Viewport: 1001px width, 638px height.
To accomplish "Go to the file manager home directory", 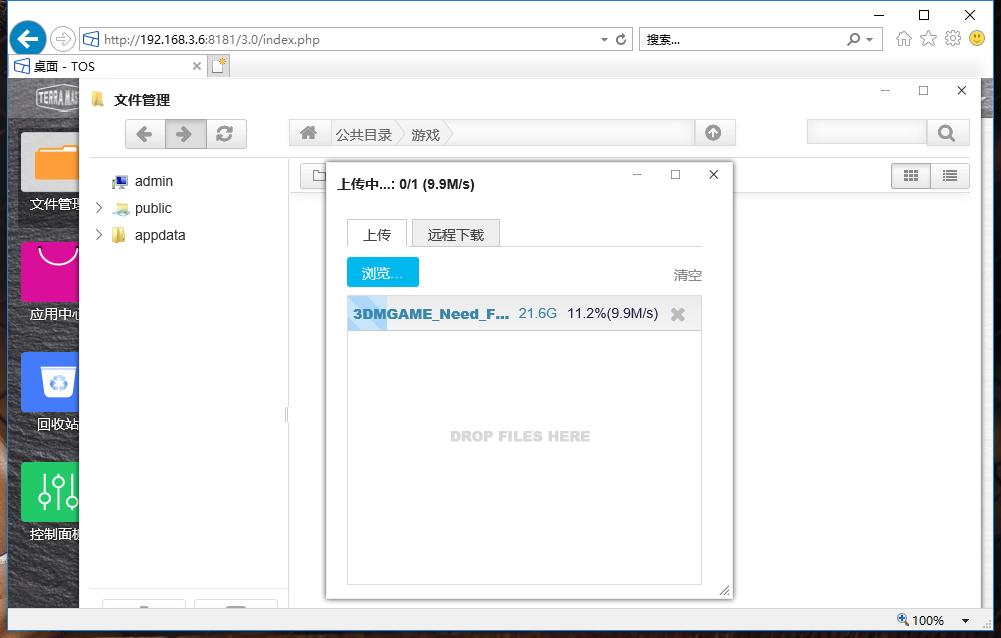I will click(x=308, y=133).
